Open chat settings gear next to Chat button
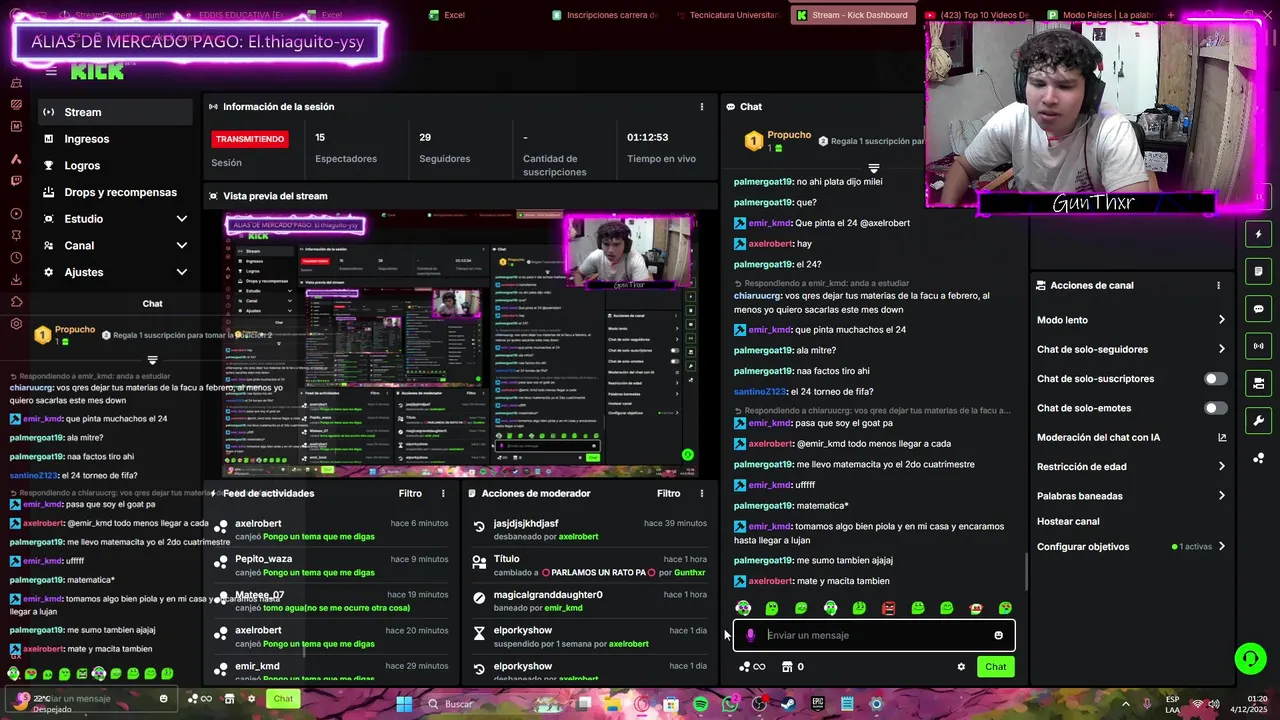Image resolution: width=1280 pixels, height=720 pixels. (961, 667)
